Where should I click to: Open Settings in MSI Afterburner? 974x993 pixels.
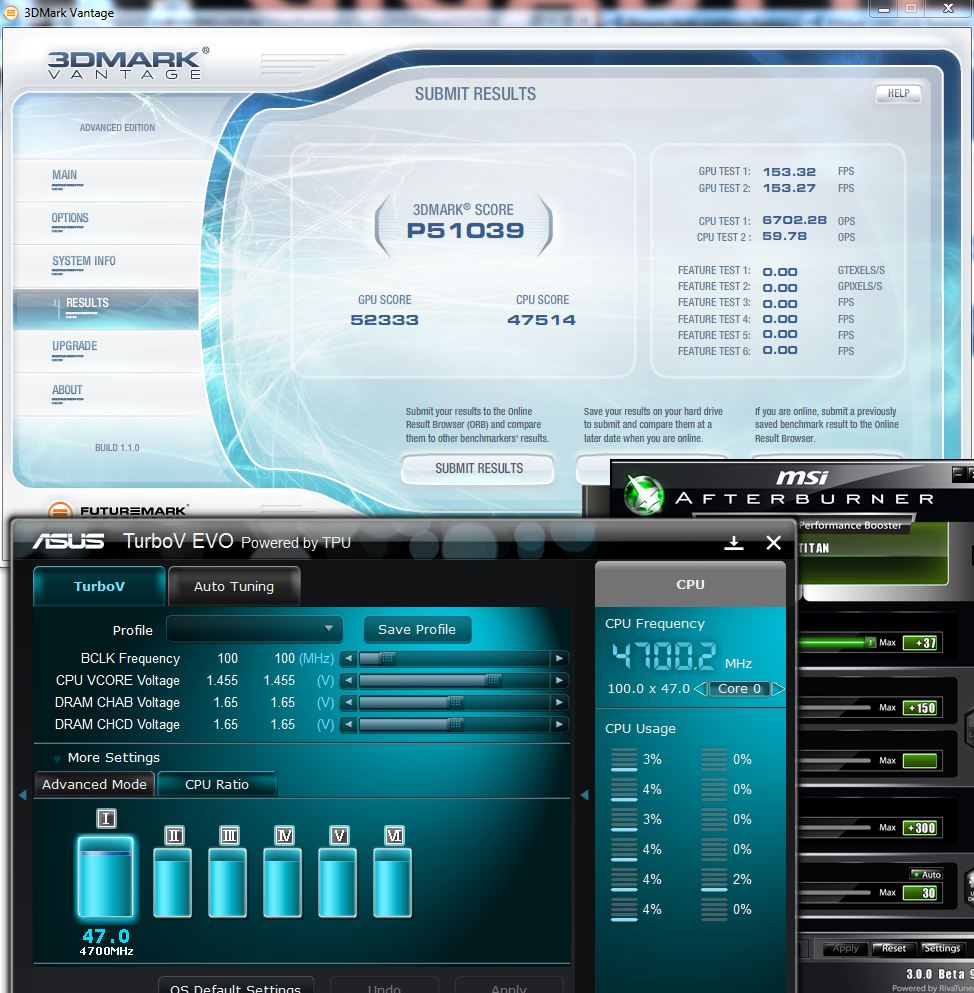click(942, 948)
